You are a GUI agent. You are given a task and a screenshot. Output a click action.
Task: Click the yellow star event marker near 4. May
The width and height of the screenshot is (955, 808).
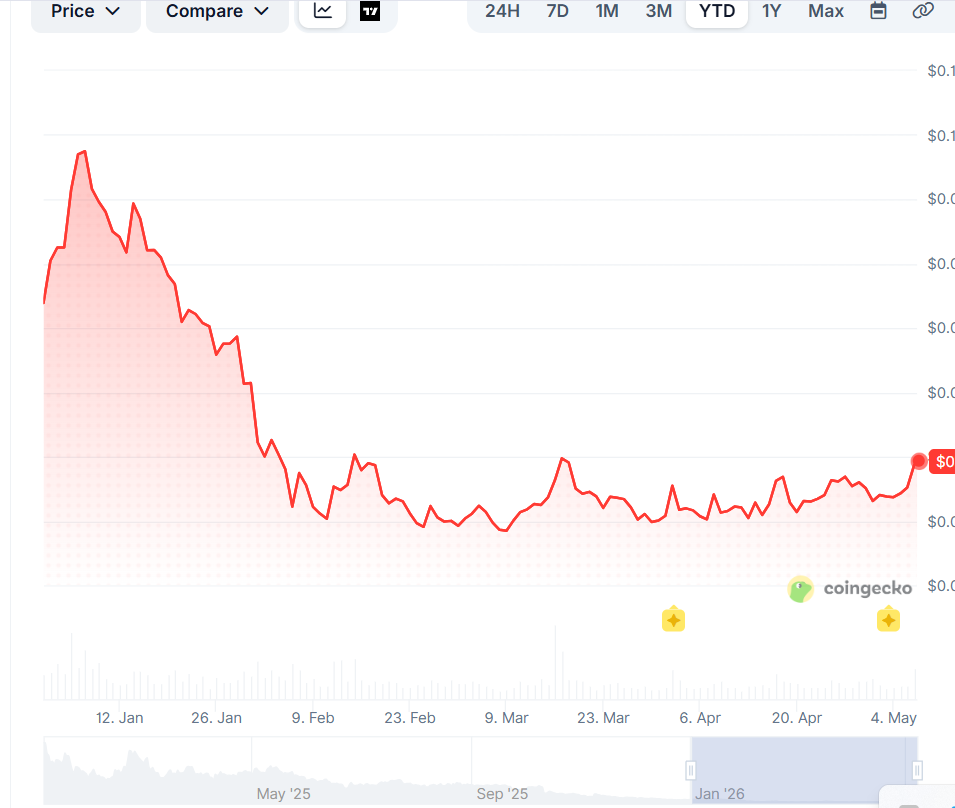coord(888,619)
